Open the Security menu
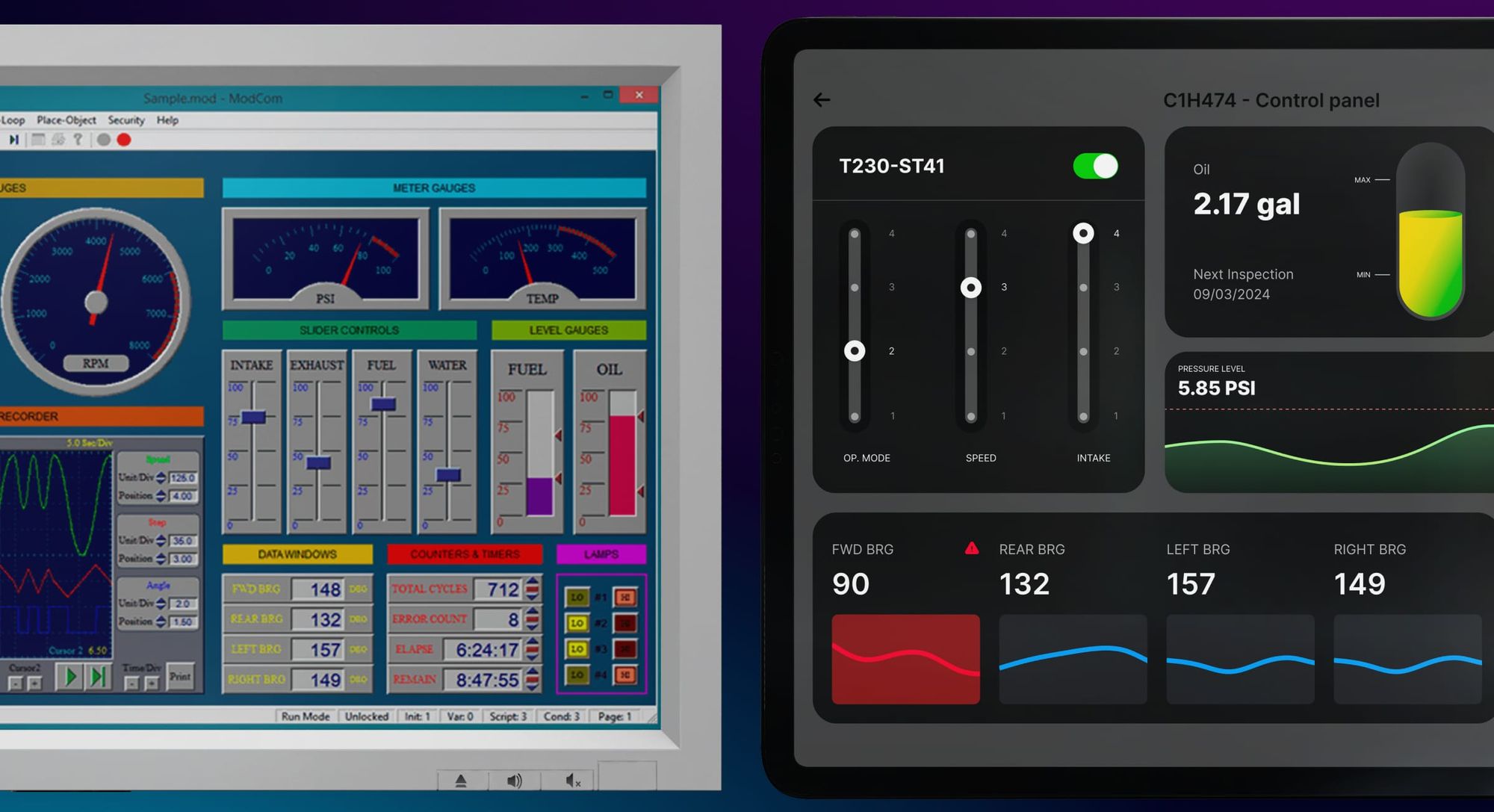The height and width of the screenshot is (812, 1494). coord(125,120)
